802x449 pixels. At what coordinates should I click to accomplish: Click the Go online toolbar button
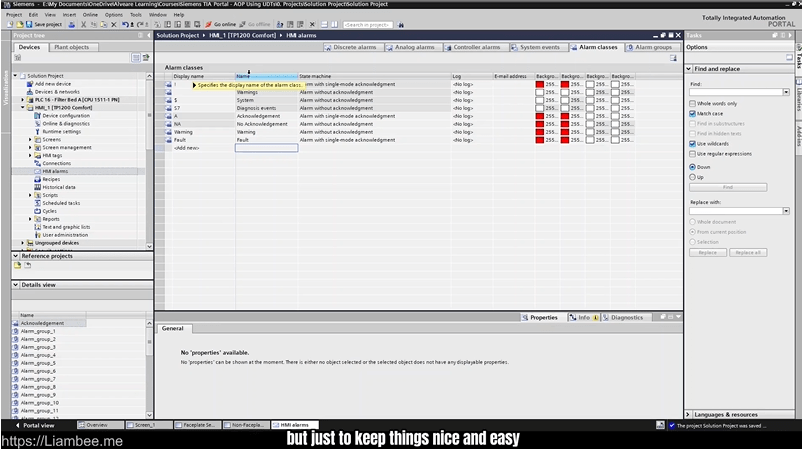[223, 24]
